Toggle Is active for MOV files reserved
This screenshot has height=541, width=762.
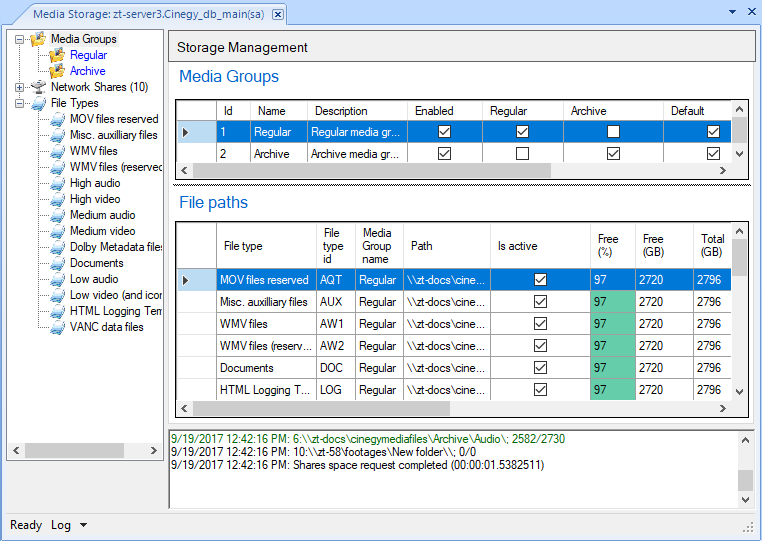click(x=540, y=279)
